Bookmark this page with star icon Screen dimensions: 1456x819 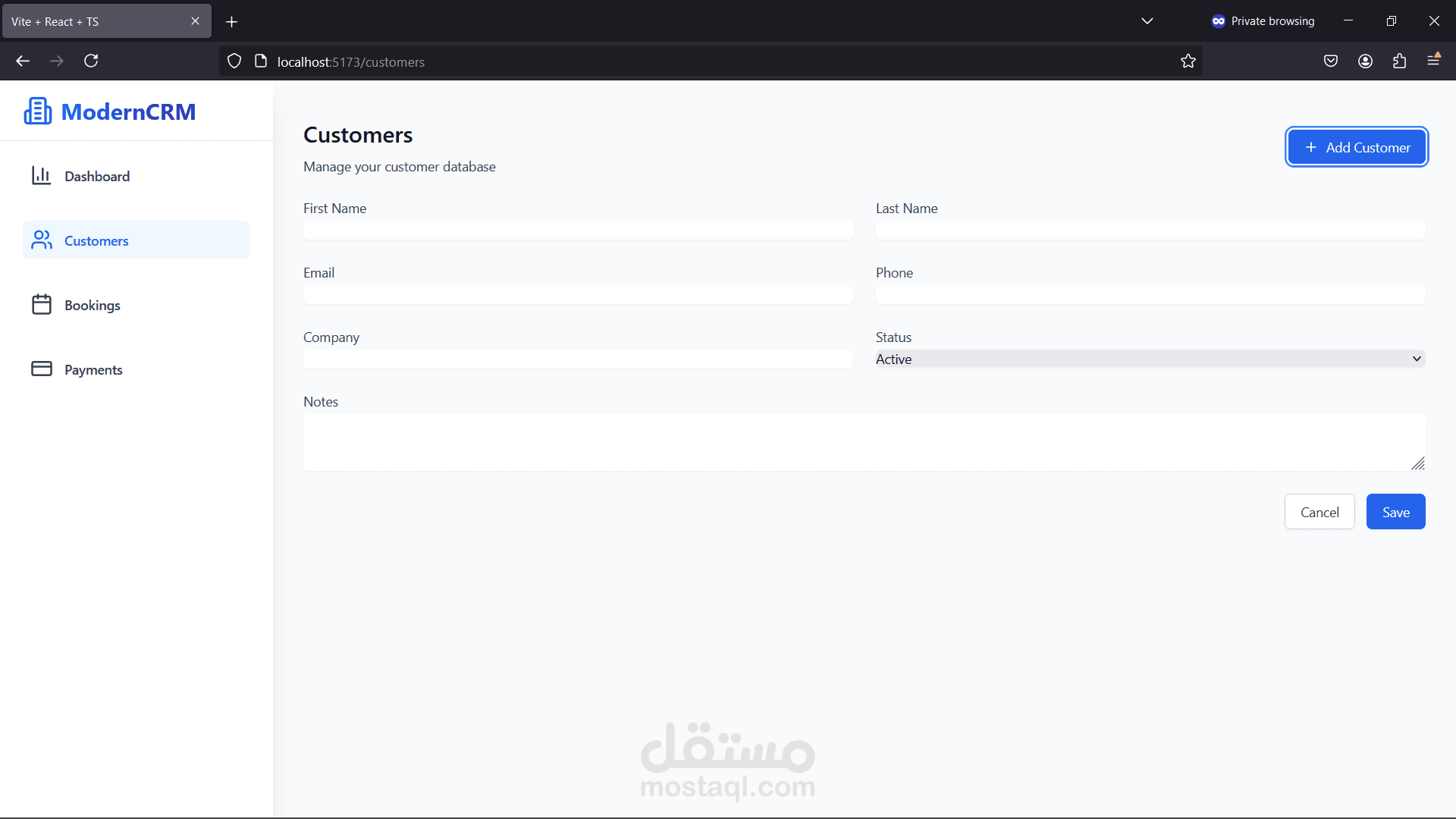pos(1188,61)
